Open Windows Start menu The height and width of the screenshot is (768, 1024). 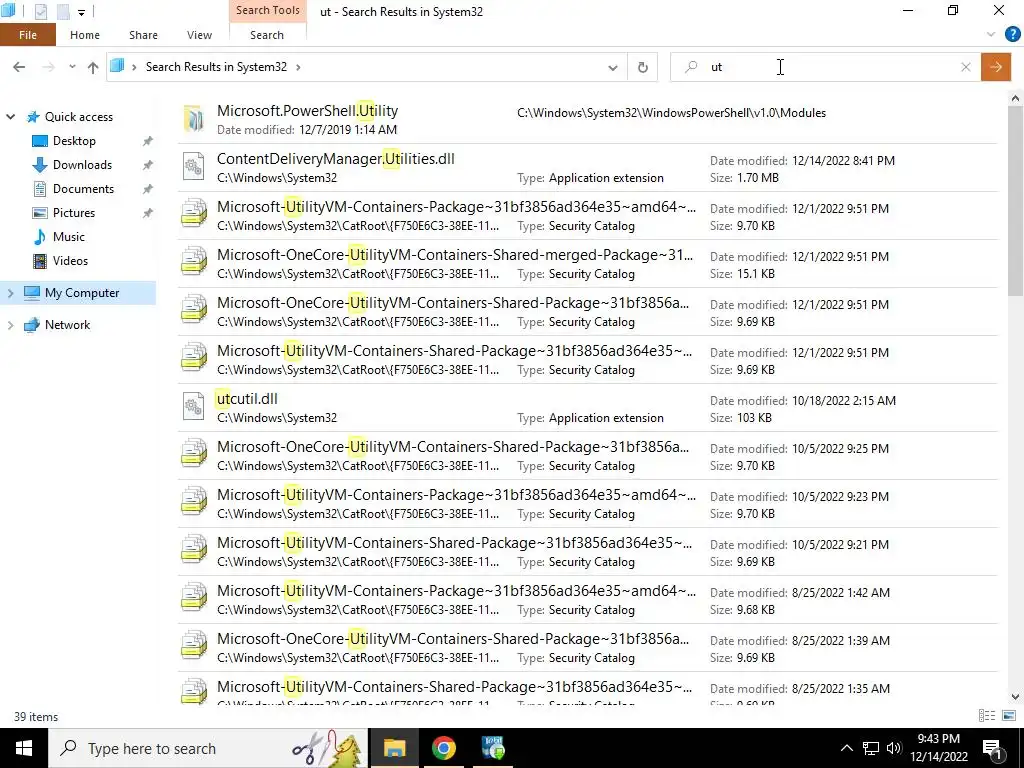(24, 748)
